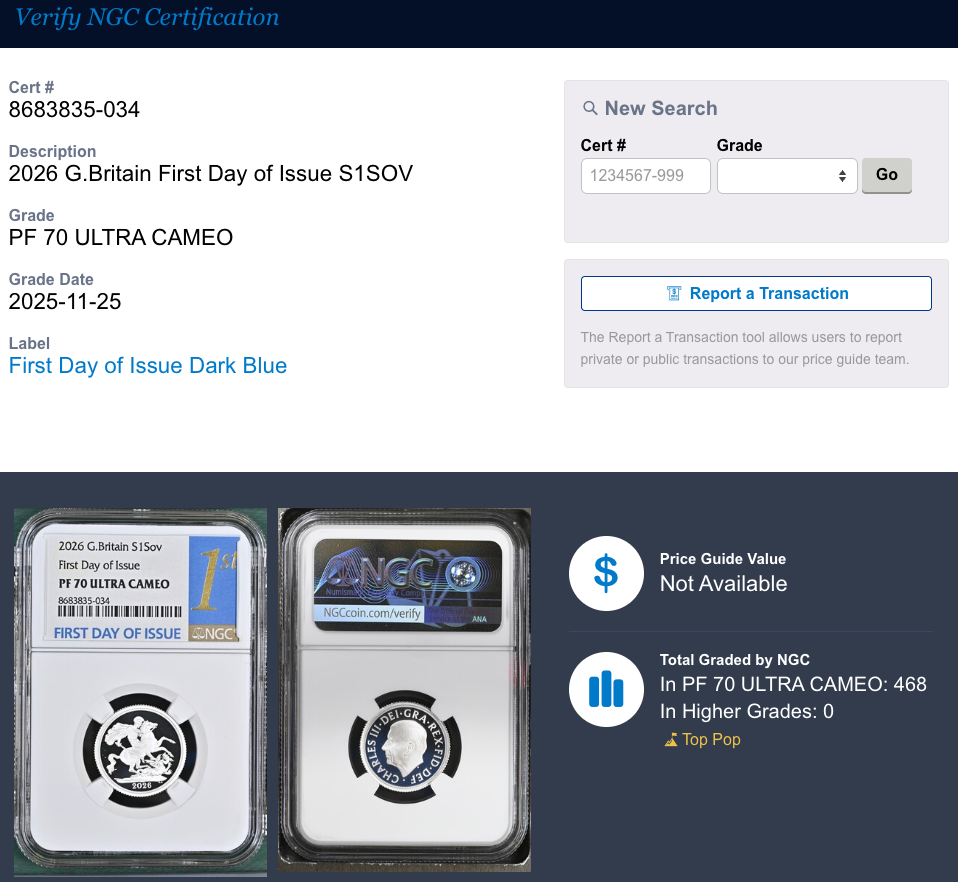Click the Cert # search input field

pos(645,176)
